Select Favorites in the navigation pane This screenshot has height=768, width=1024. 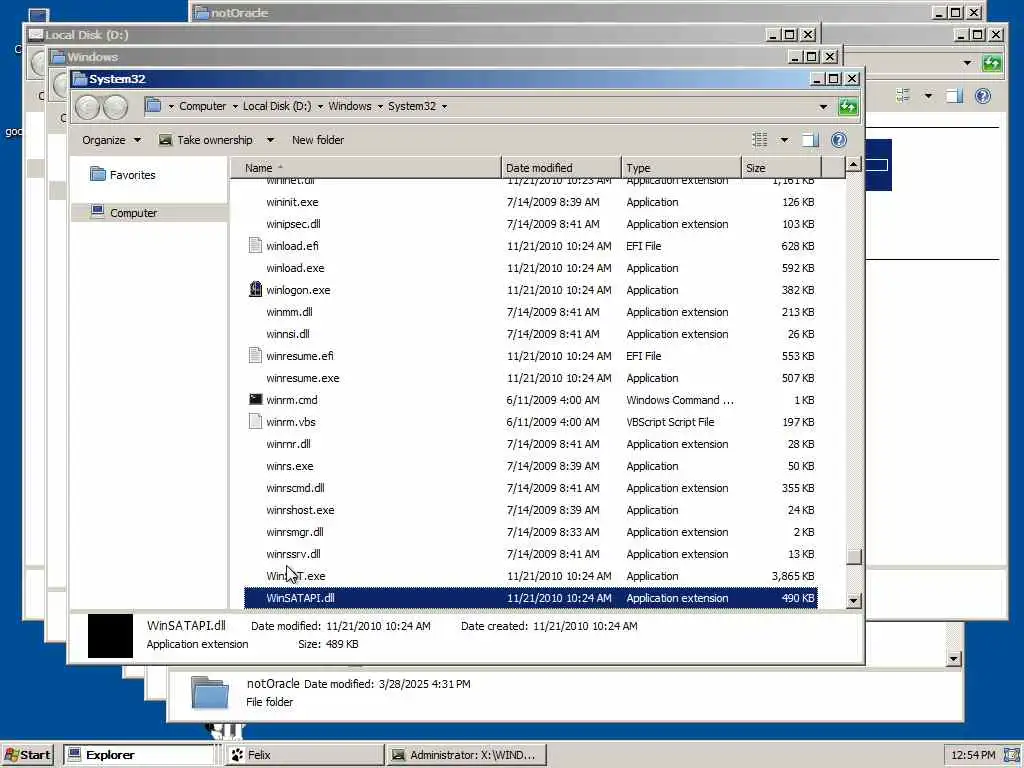pos(132,175)
